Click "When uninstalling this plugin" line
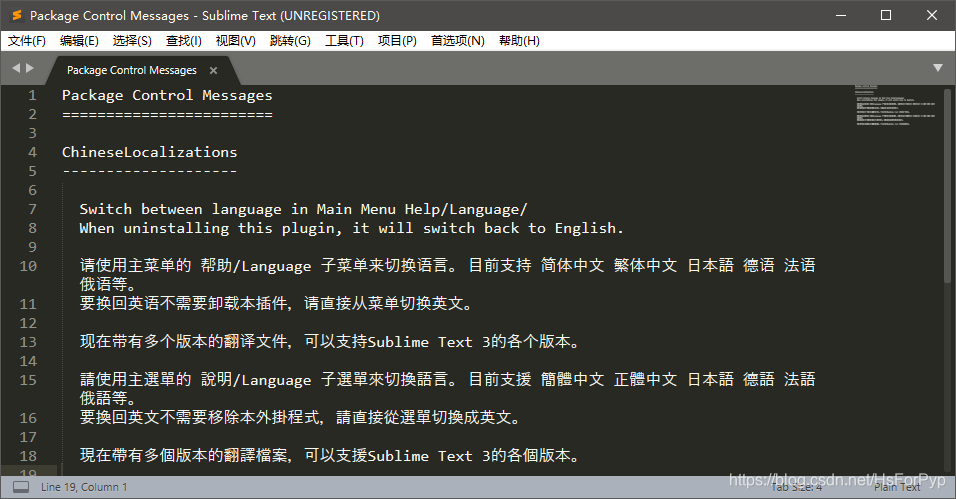 click(x=351, y=228)
